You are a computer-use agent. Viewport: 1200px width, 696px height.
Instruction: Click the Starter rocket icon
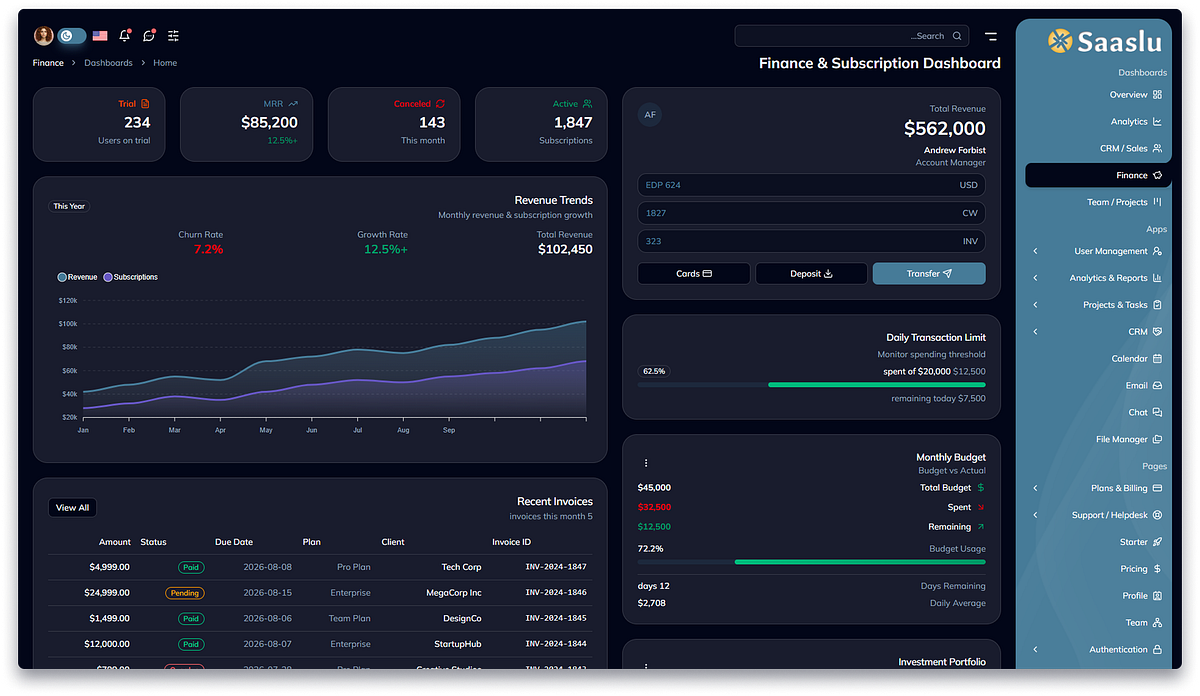[1157, 542]
